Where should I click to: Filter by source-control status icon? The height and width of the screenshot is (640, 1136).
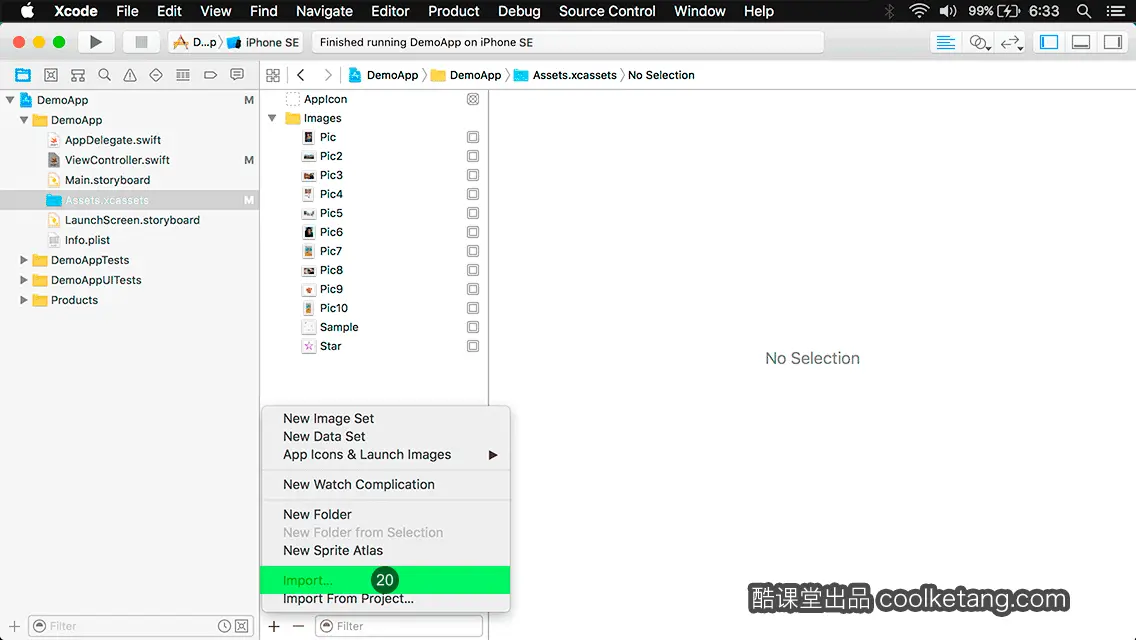pyautogui.click(x=242, y=626)
